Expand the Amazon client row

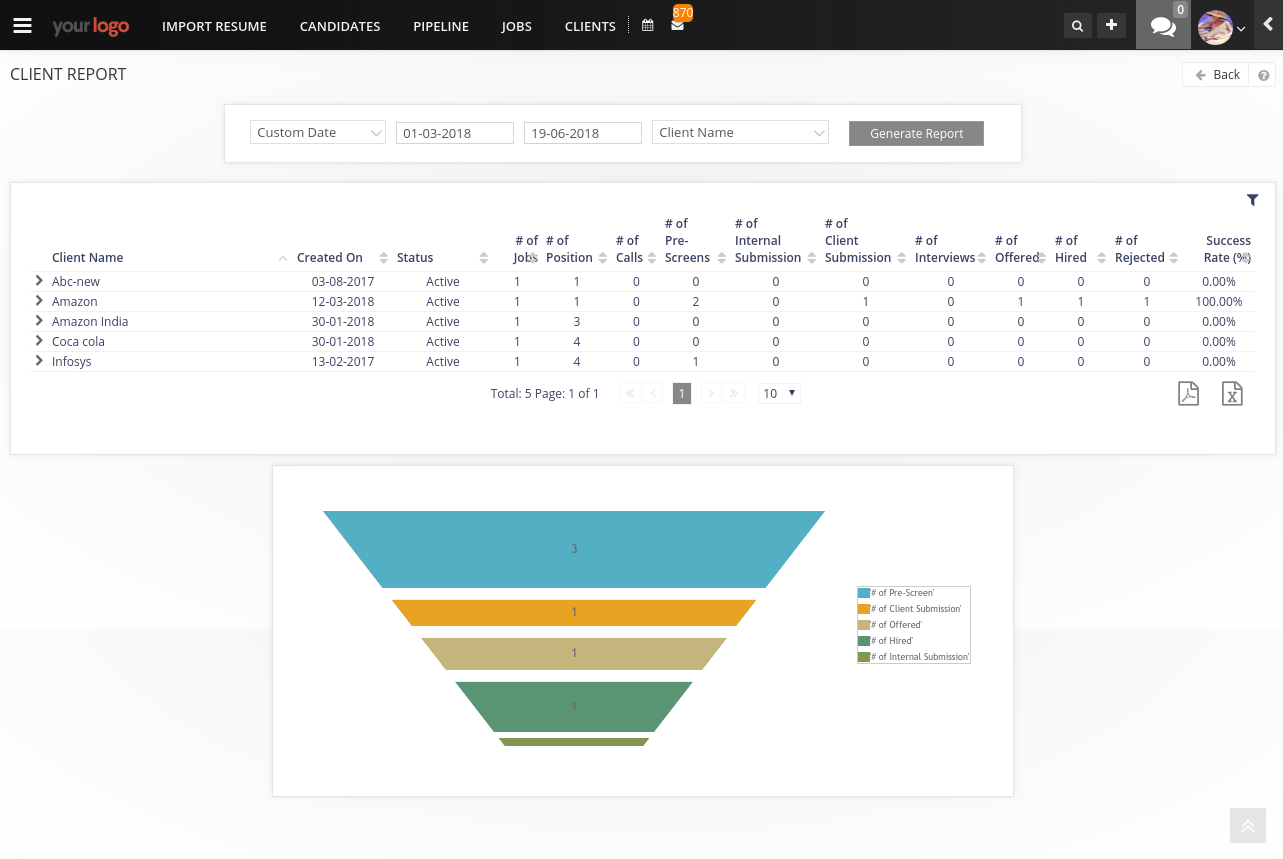pyautogui.click(x=39, y=301)
